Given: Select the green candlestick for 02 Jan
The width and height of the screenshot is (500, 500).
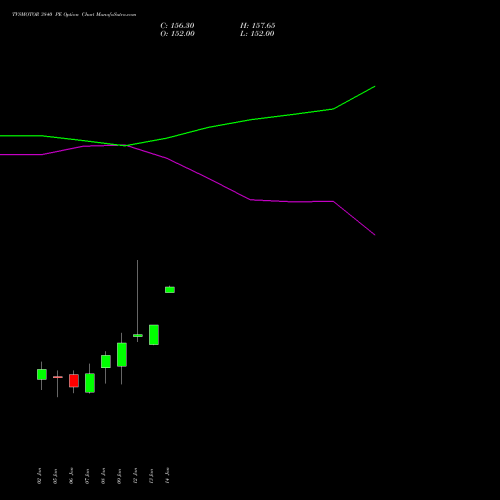Looking at the screenshot, I should click(42, 374).
